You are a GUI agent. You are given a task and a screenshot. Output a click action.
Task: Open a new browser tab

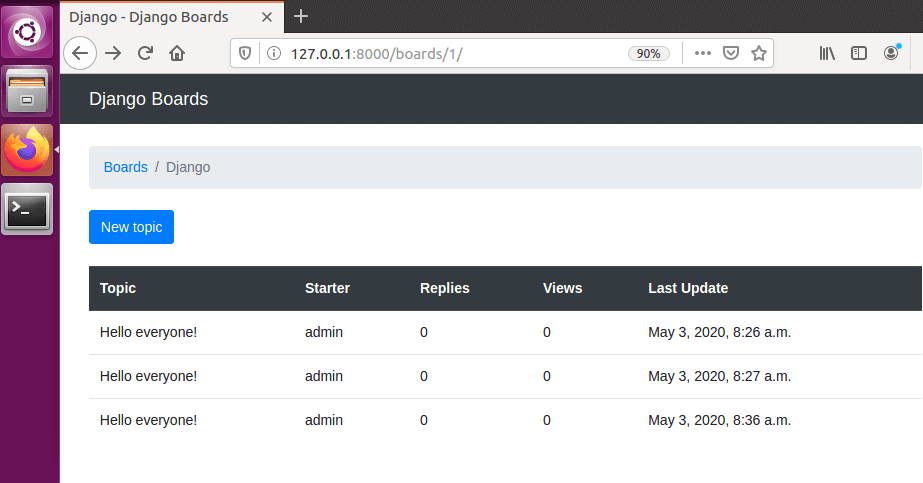301,16
